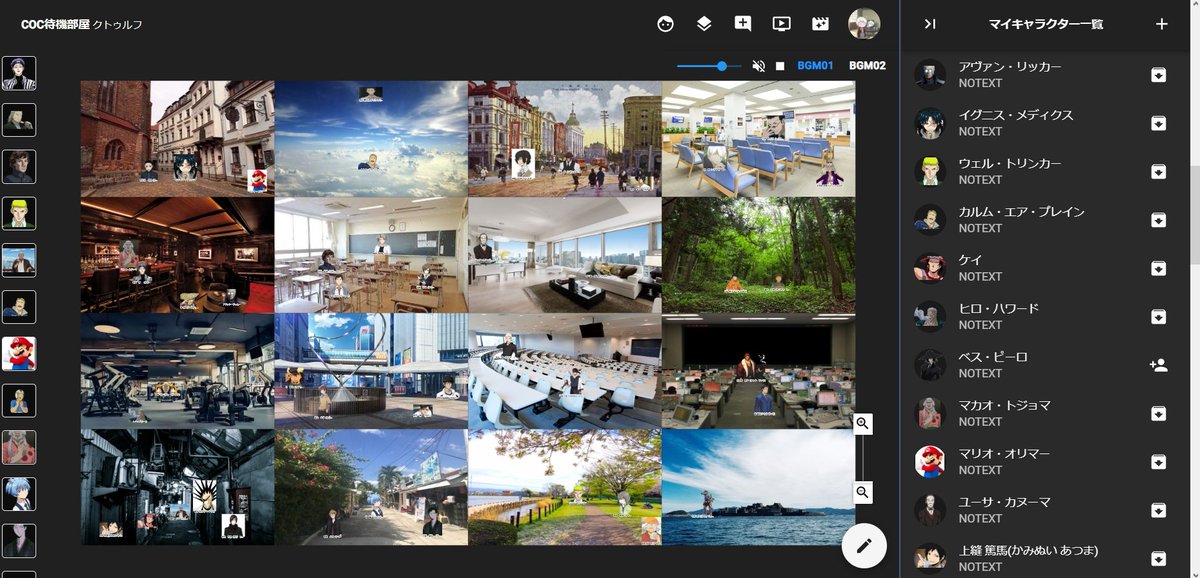Image resolution: width=1200 pixels, height=578 pixels.
Task: Select the BGM01 track
Action: tap(815, 66)
